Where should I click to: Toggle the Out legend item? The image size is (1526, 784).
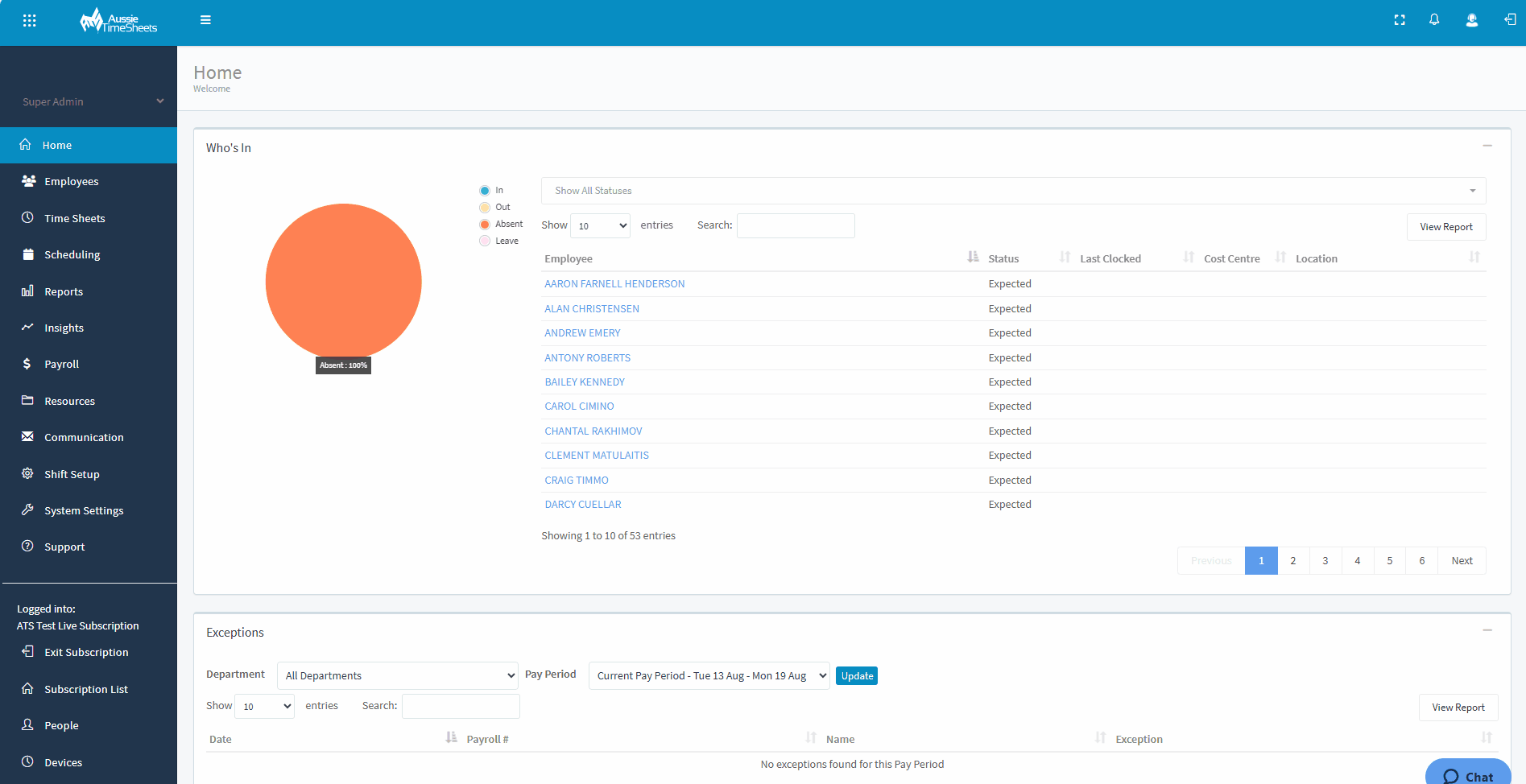494,208
